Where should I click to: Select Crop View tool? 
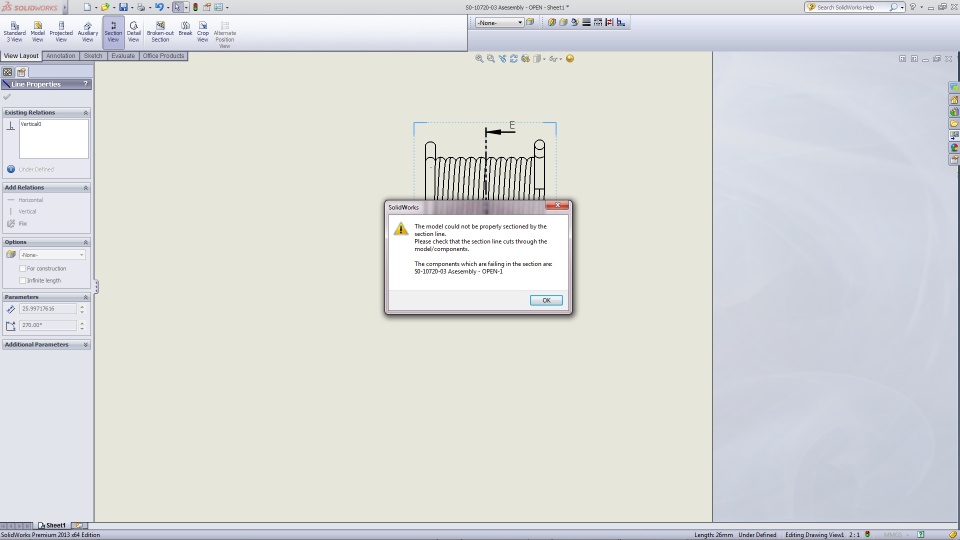point(203,32)
